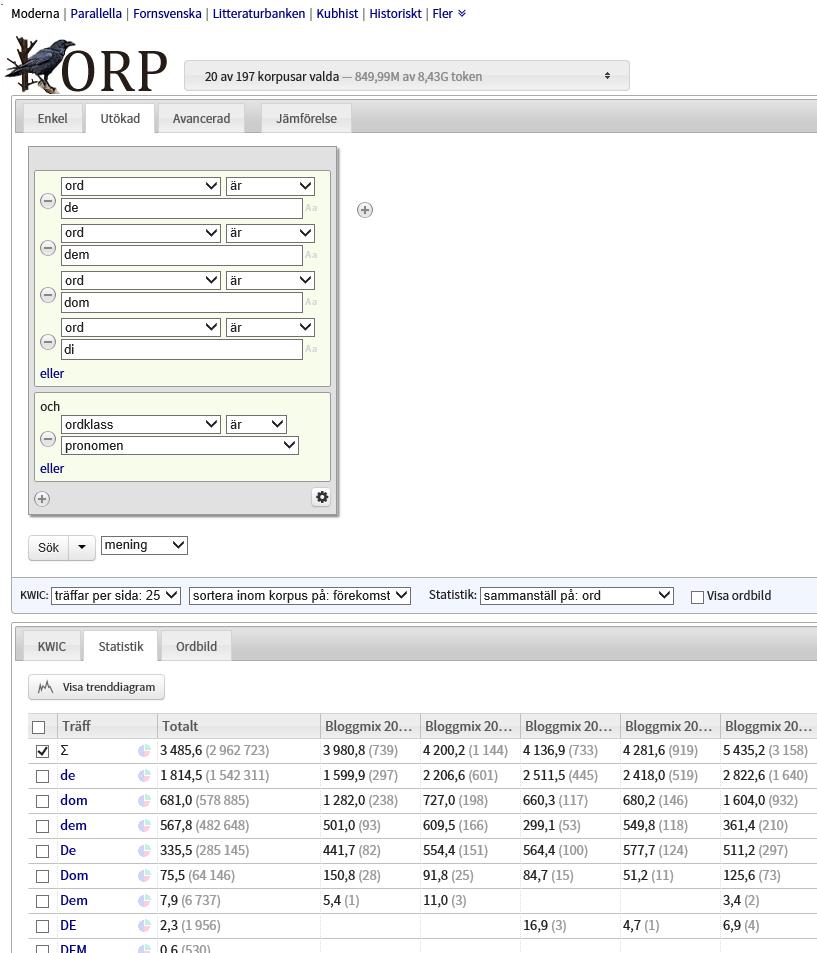817x953 pixels.
Task: Add a new token box right of query
Action: pos(365,210)
